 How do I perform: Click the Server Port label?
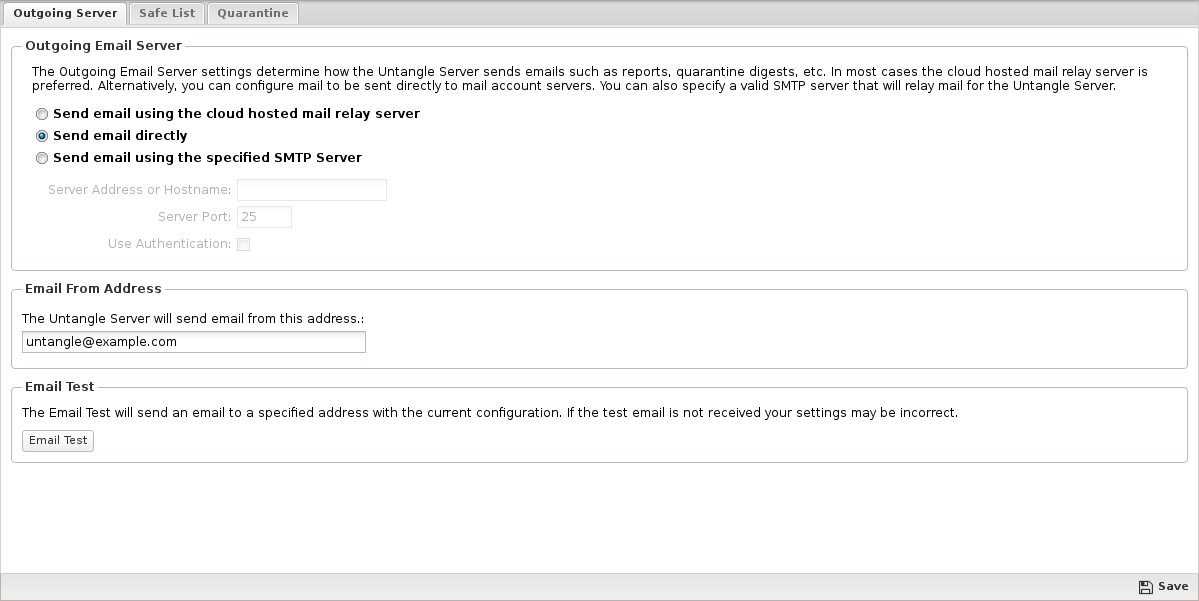coord(194,217)
